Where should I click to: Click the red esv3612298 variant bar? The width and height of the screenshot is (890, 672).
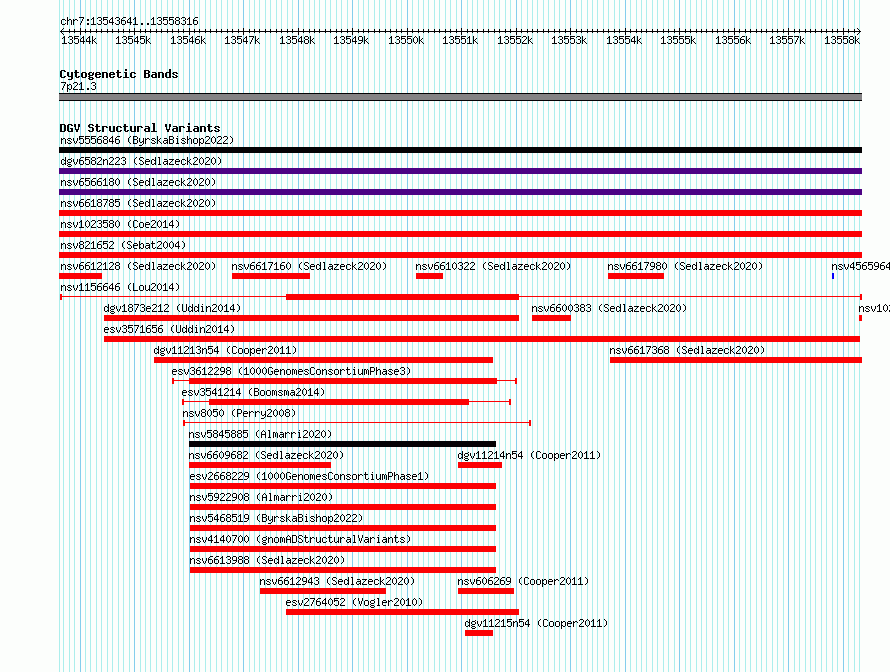coord(343,381)
